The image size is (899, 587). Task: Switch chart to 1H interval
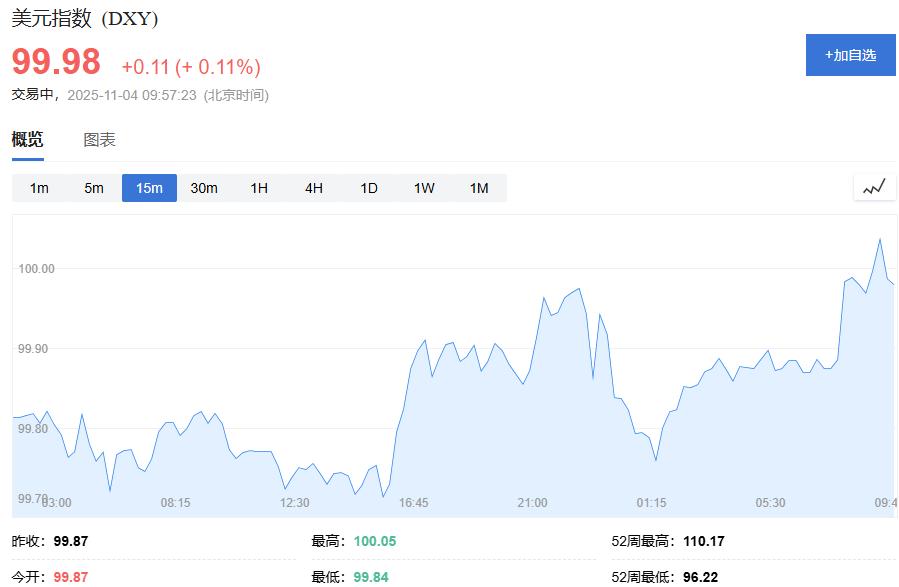point(258,187)
